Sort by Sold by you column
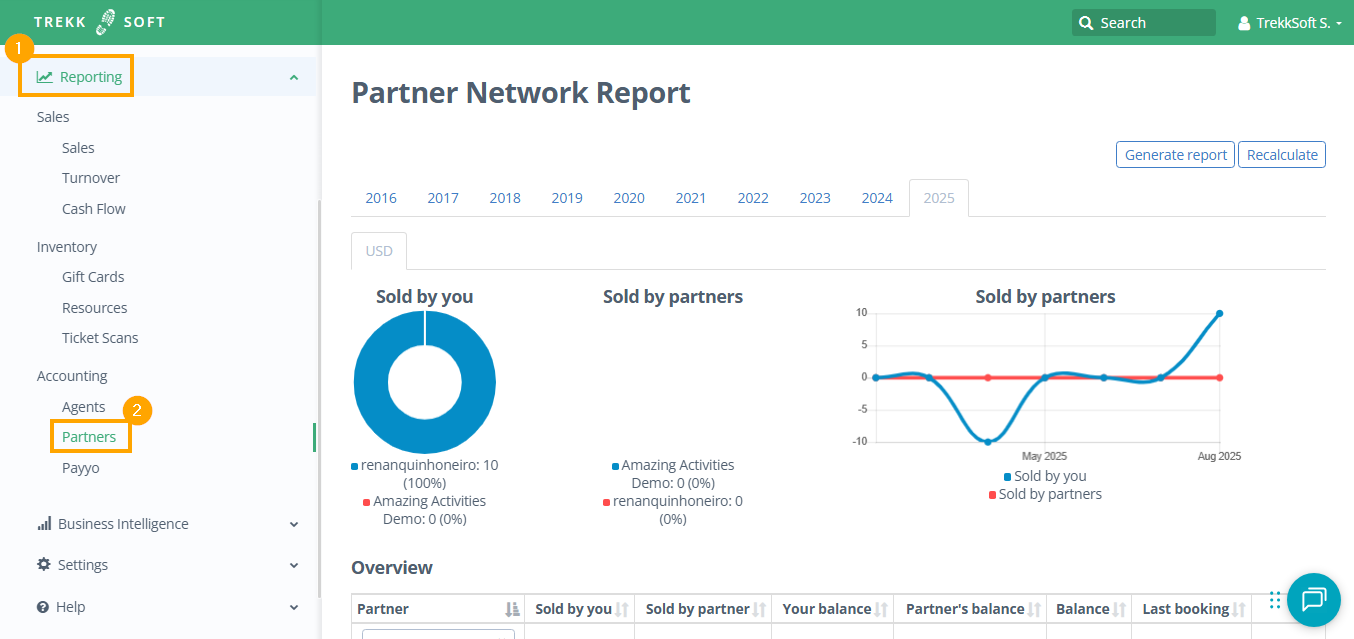 click(621, 609)
